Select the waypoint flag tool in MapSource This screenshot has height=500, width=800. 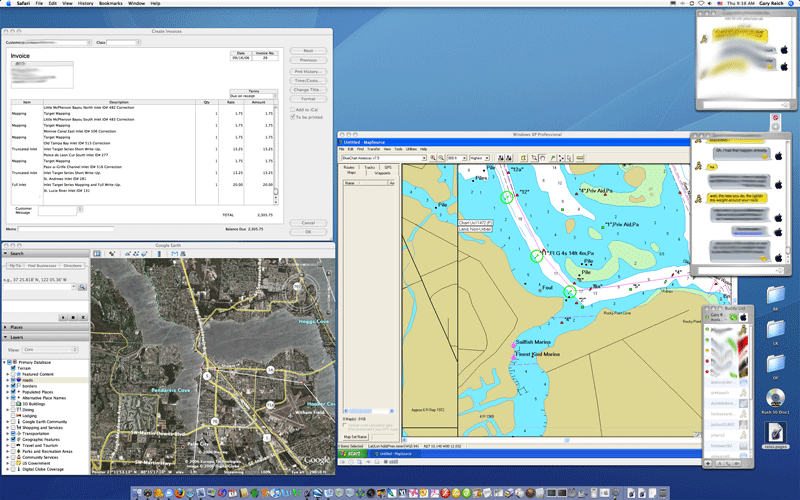tap(553, 158)
